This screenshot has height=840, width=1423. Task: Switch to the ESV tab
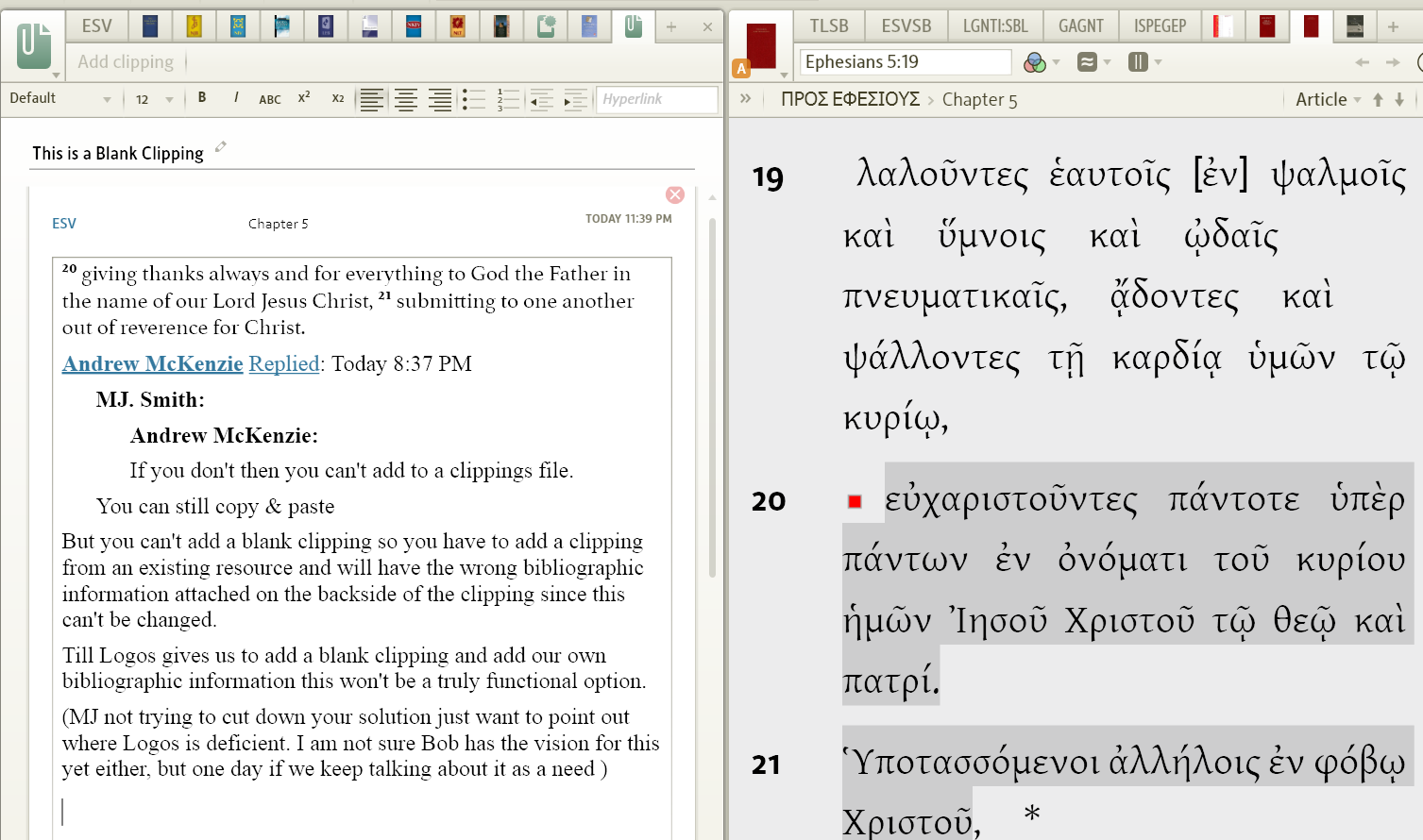(x=96, y=26)
